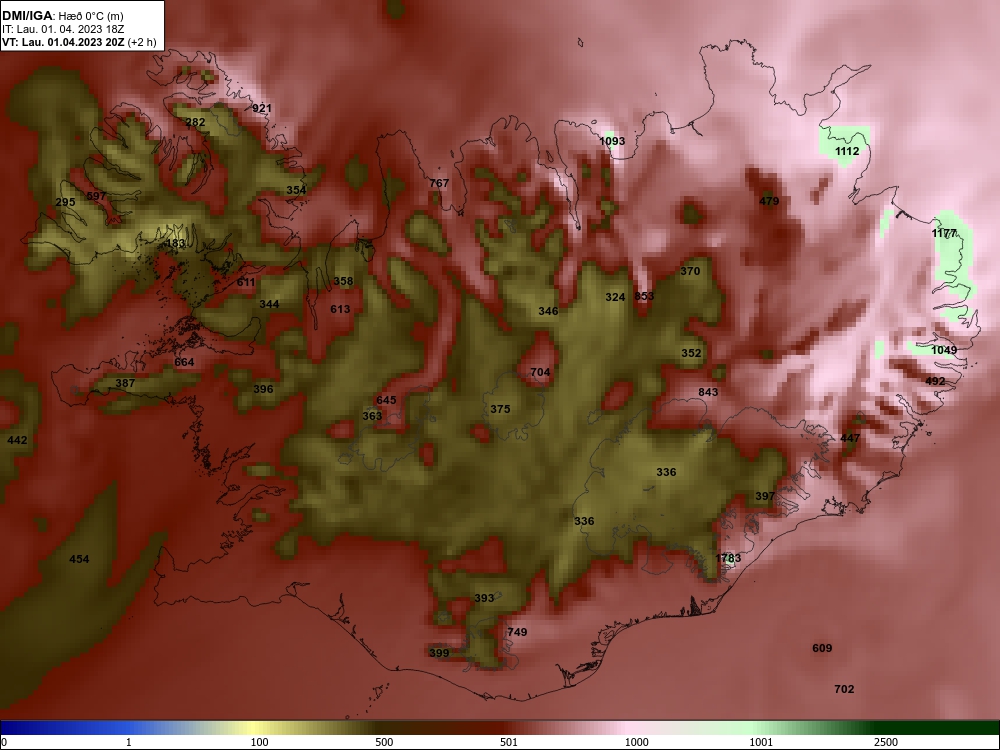This screenshot has width=1000, height=750.
Task: Click the header text "DMI/IGA: Hæð 0°C (m)"
Action: [x=63, y=16]
